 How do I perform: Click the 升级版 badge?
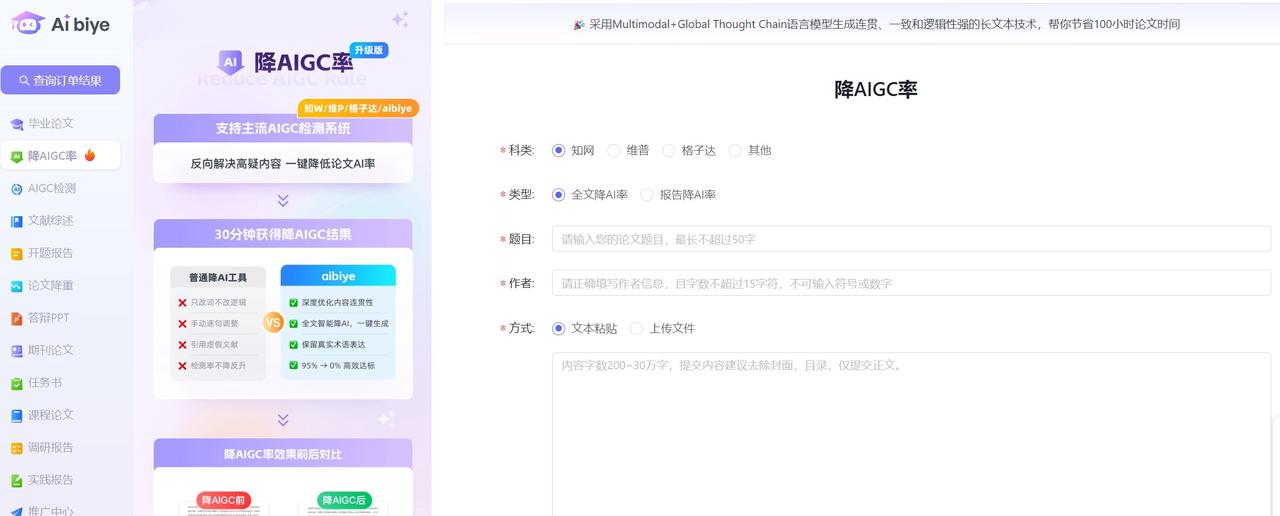(x=369, y=50)
